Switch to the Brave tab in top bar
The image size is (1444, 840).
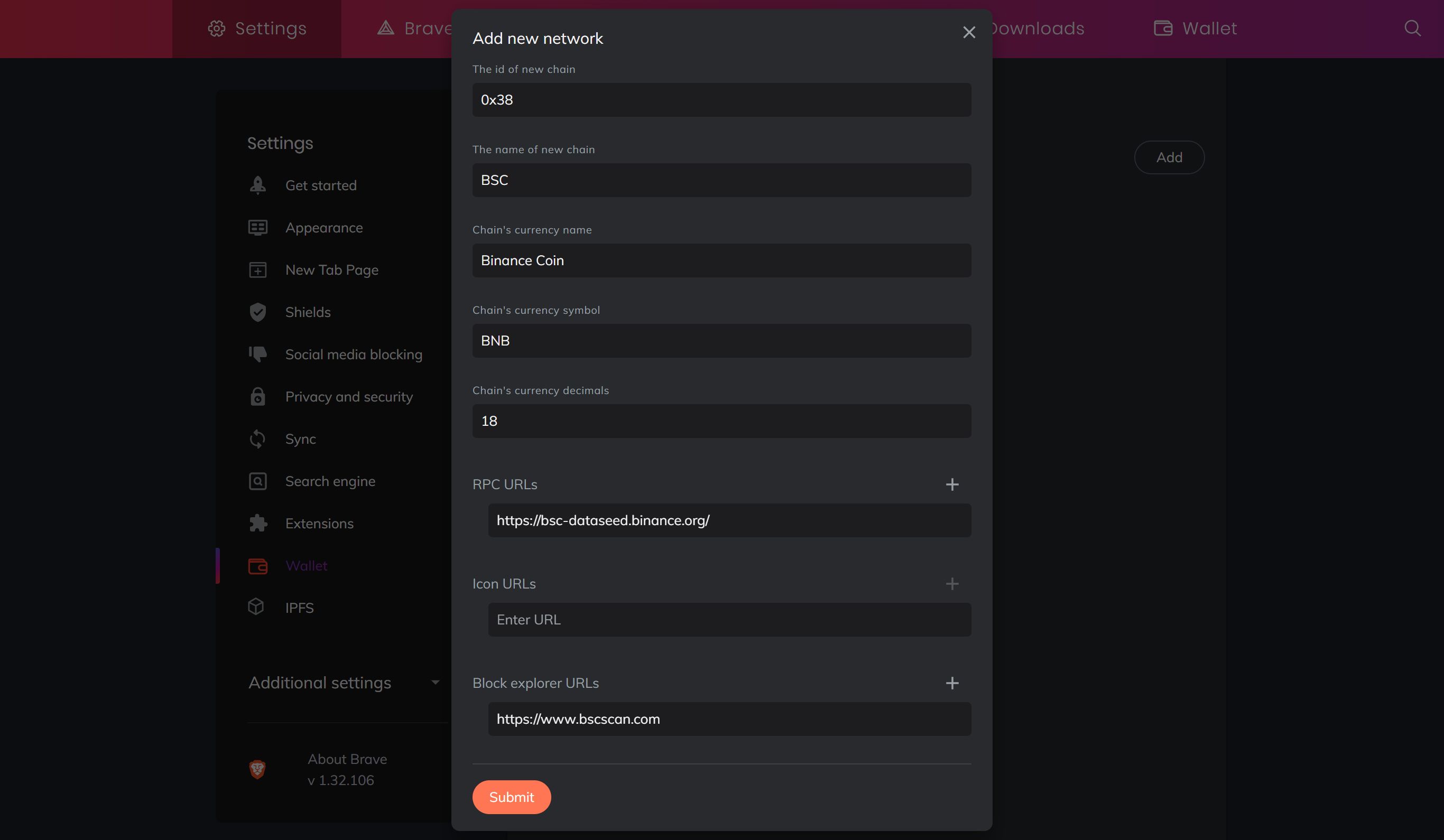click(x=415, y=29)
